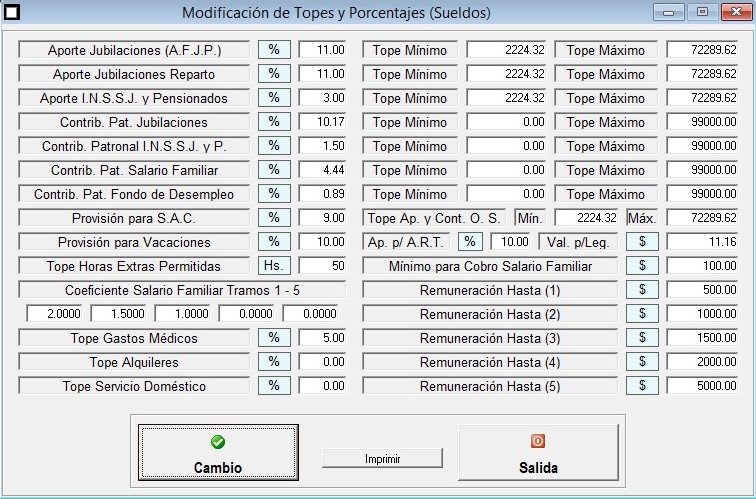The width and height of the screenshot is (756, 499).
Task: Select the first Coeficiente Salario Familiar field 2.0000
Action: 55,314
